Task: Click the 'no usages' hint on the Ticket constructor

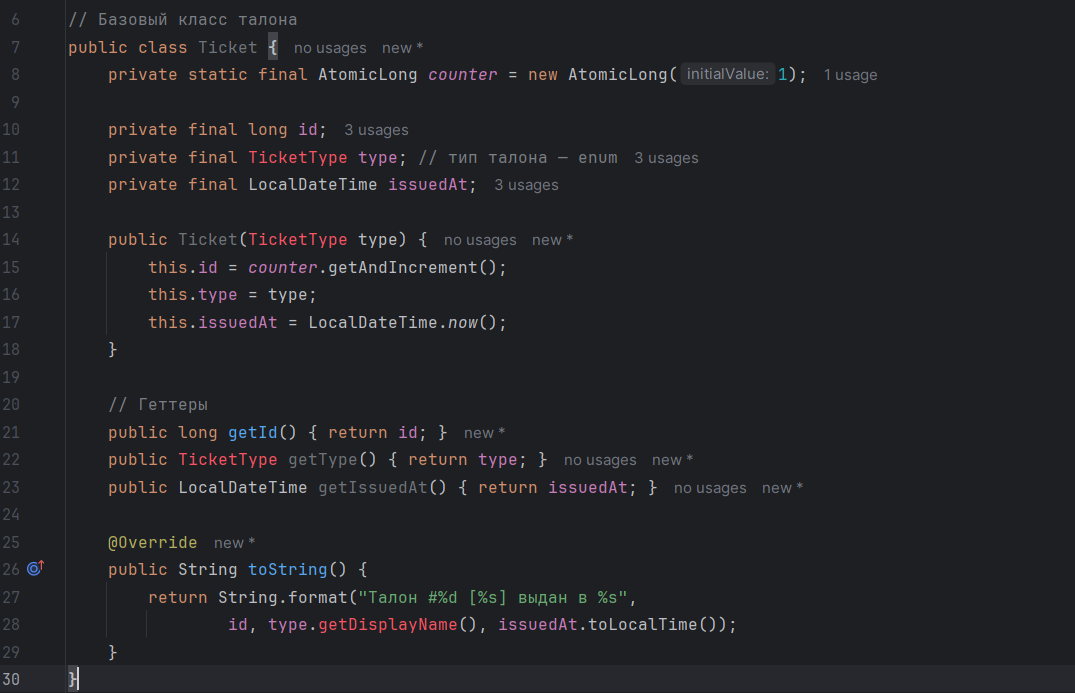Action: click(480, 240)
